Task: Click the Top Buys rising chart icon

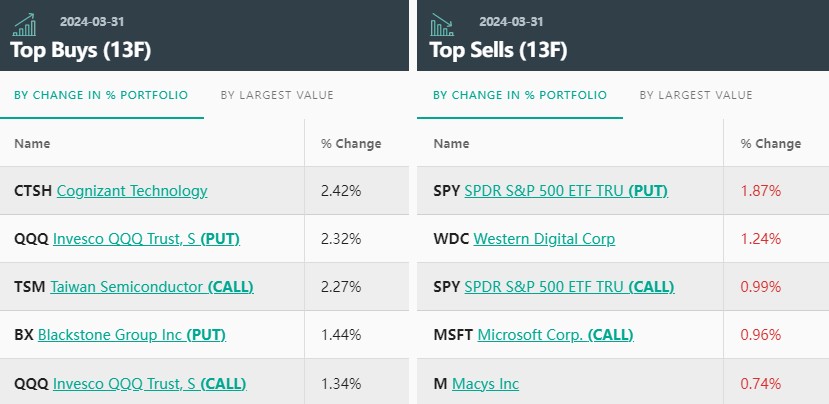Action: click(x=27, y=24)
